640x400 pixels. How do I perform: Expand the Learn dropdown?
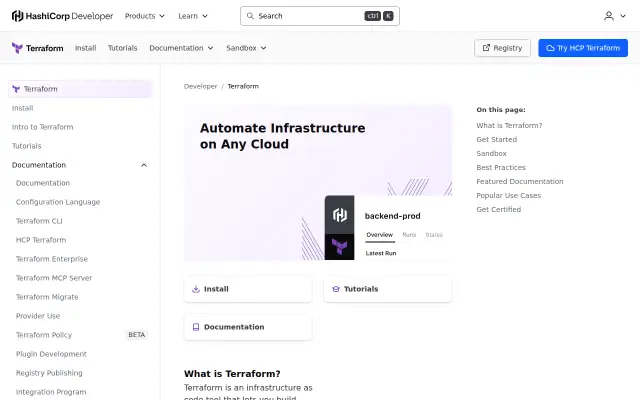click(193, 16)
